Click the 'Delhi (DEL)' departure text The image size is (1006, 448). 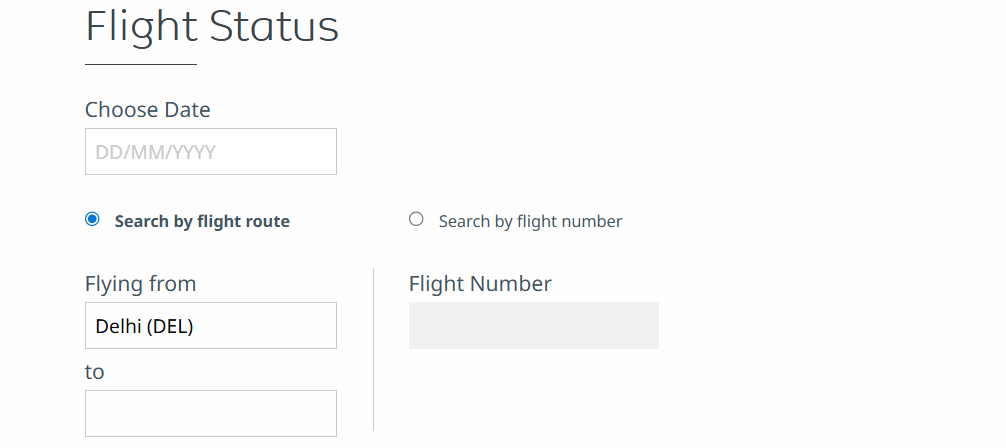coord(144,326)
